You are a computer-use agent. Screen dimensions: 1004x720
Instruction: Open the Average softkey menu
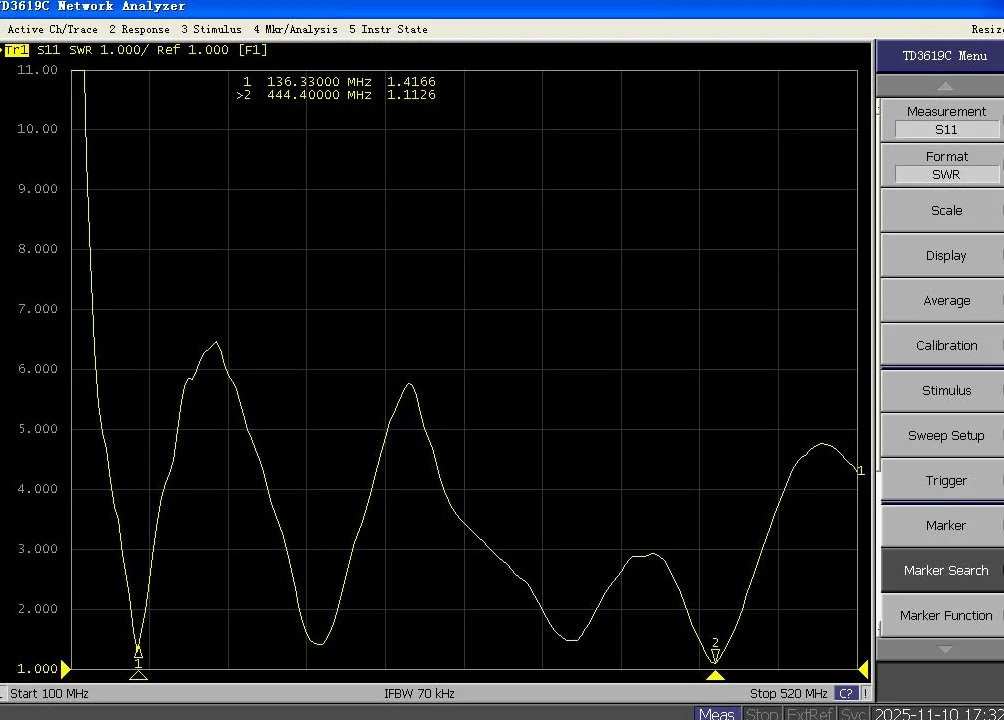tap(943, 300)
